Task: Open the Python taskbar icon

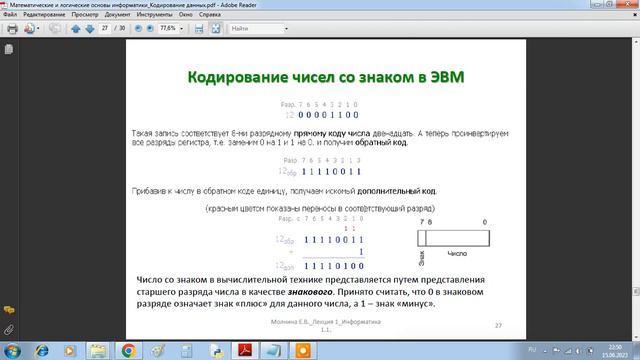Action: tap(216, 351)
